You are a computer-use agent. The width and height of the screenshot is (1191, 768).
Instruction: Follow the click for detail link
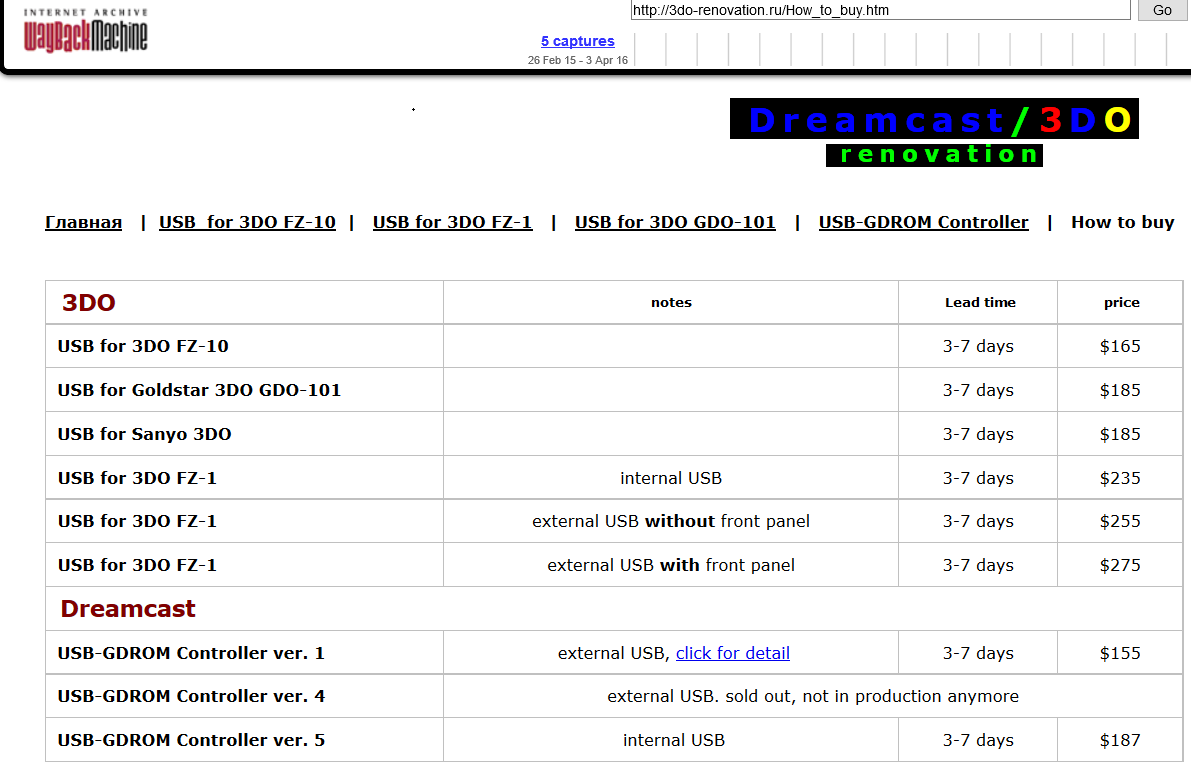(732, 653)
